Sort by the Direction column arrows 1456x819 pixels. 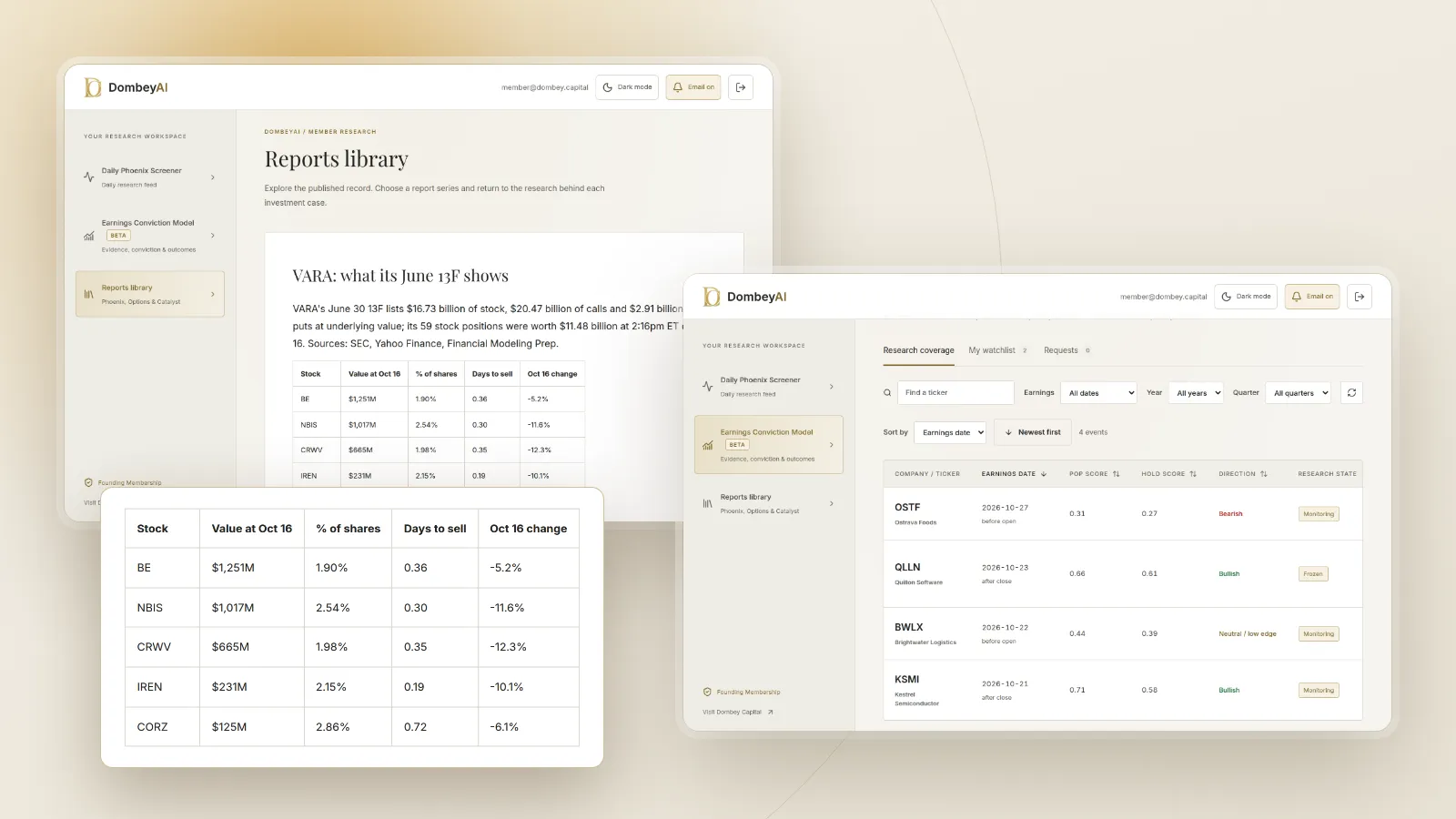point(1264,474)
